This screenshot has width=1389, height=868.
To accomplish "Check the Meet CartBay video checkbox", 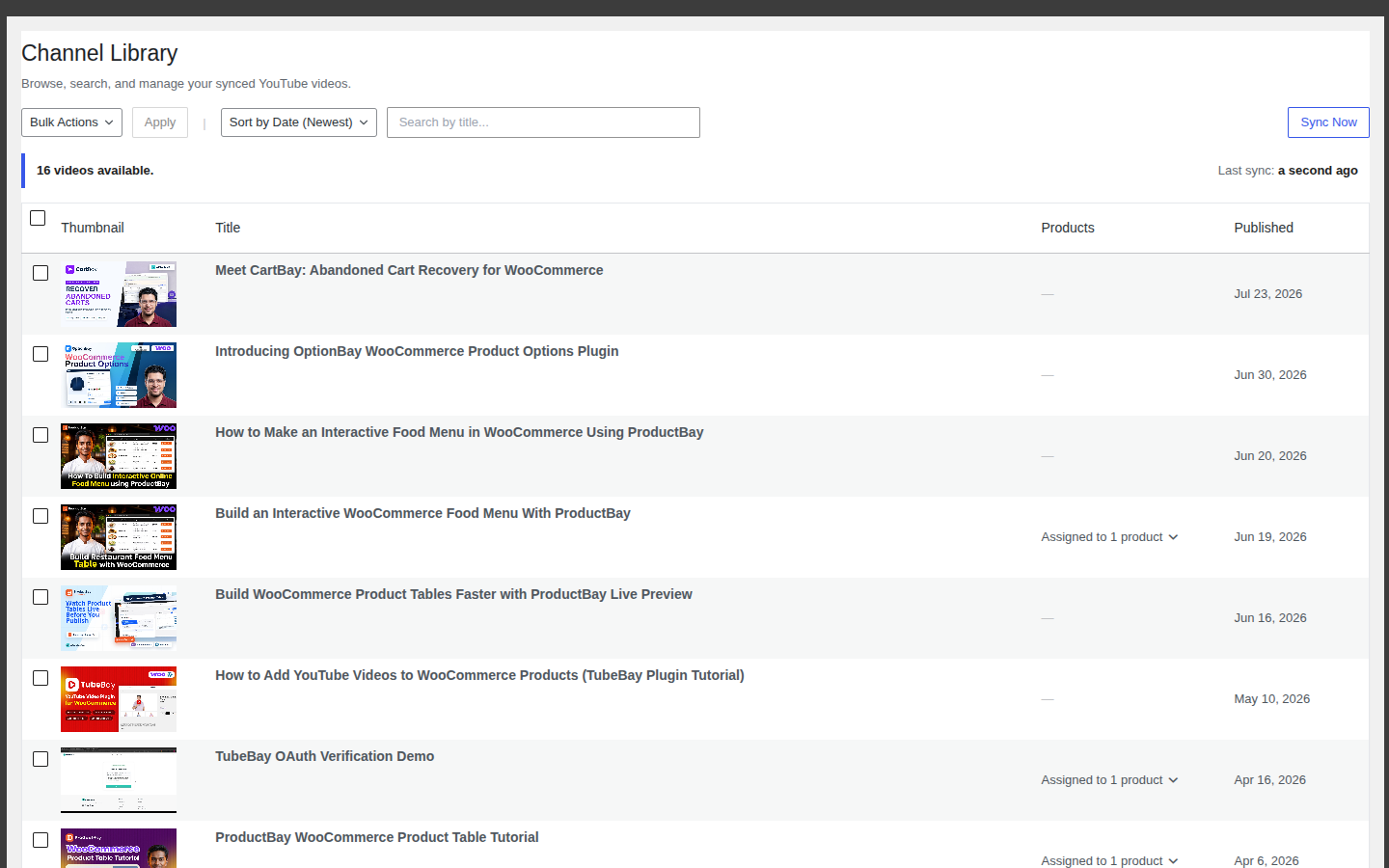I will [41, 273].
